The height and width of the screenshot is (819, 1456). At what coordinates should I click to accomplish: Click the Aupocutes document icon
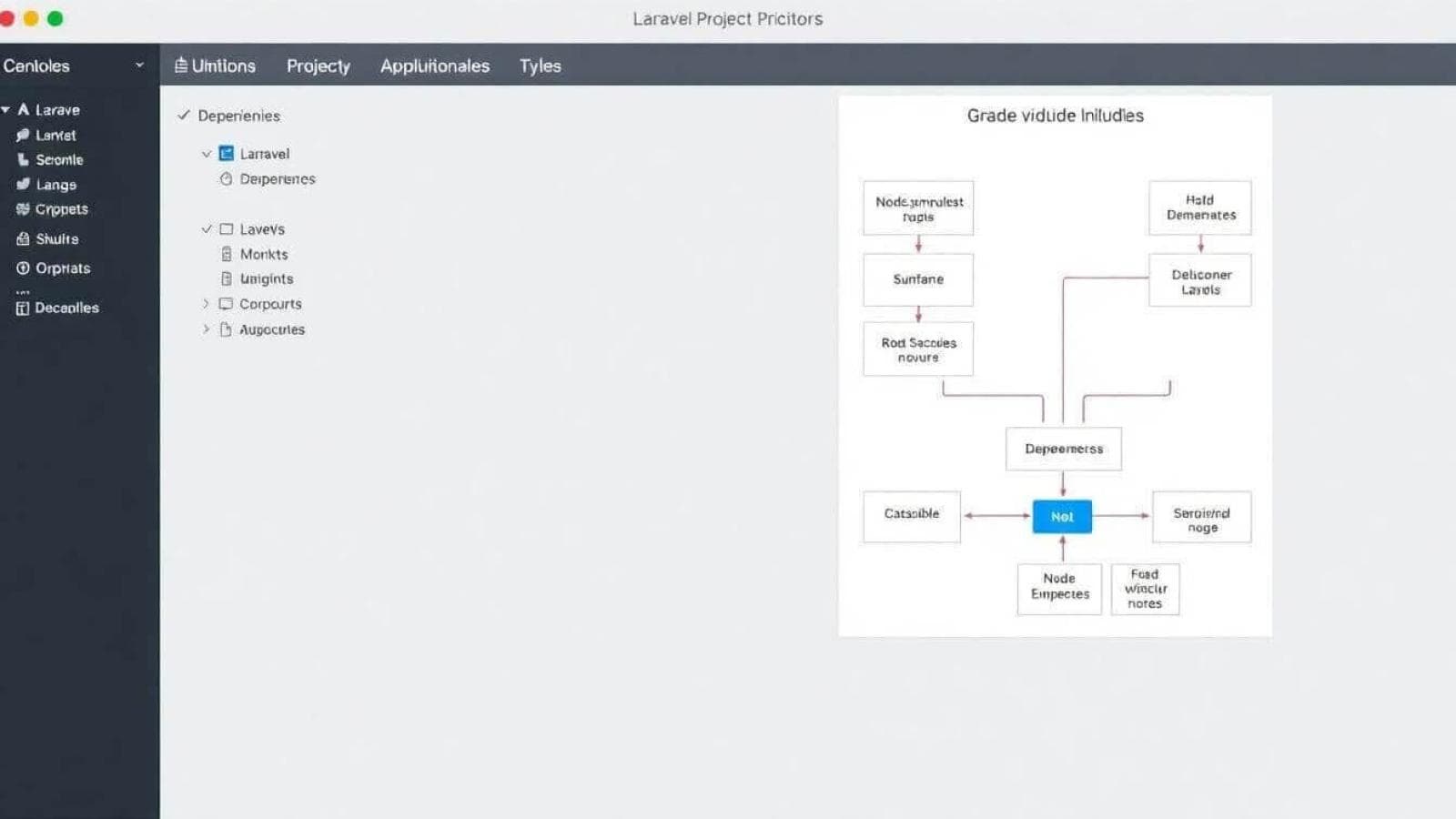click(x=226, y=329)
